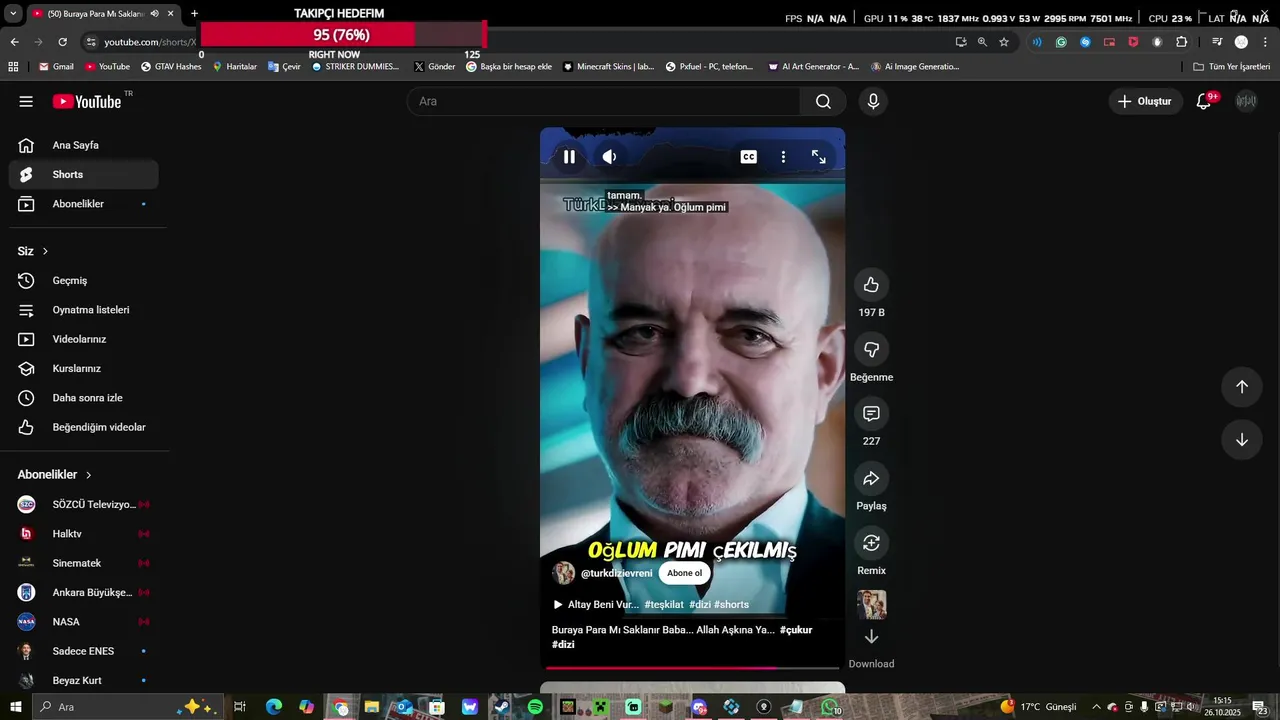Open Oynatma listeleri
This screenshot has width=1280, height=720.
click(84, 310)
